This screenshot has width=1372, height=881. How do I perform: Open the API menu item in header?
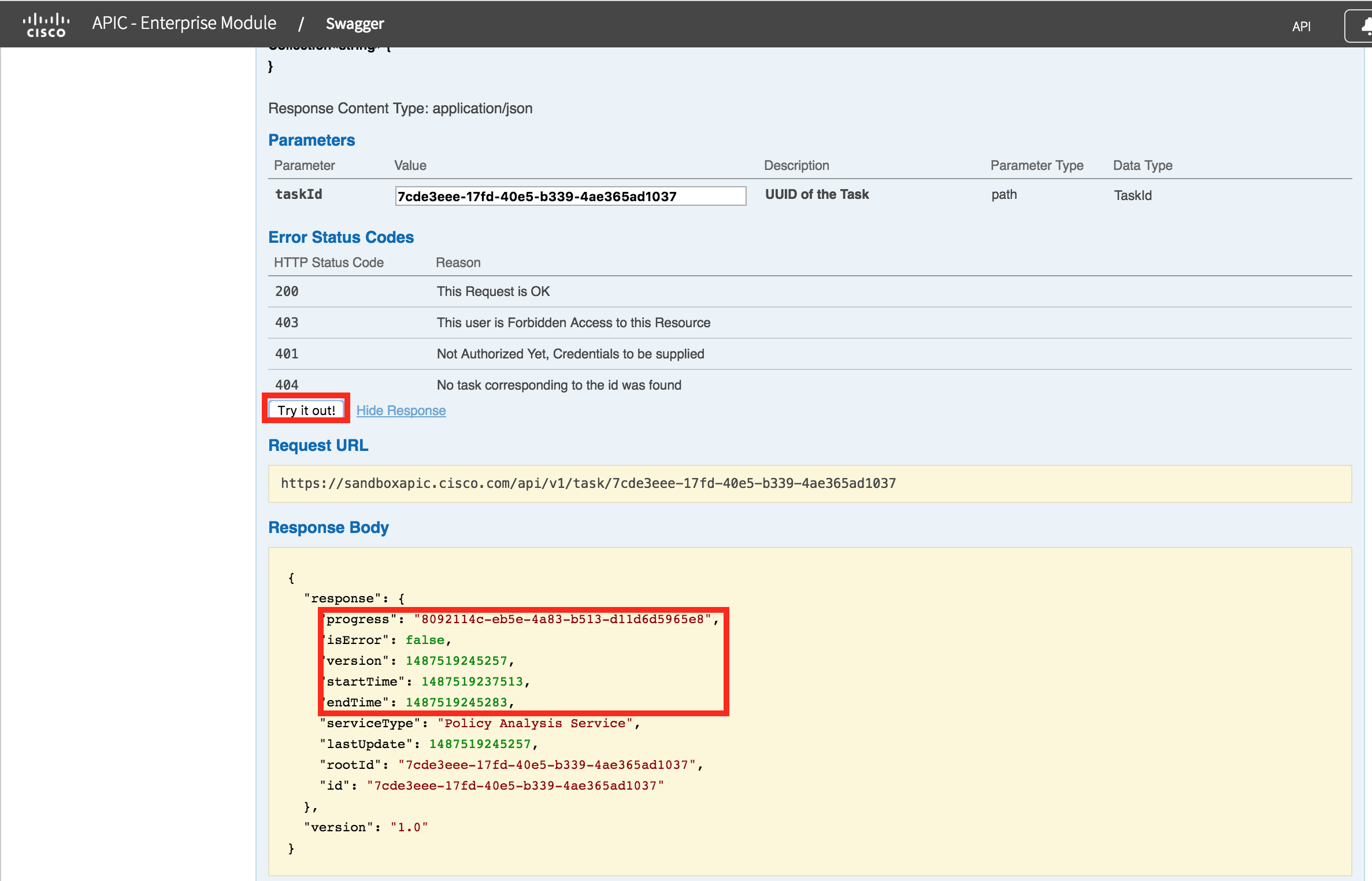[x=1301, y=26]
